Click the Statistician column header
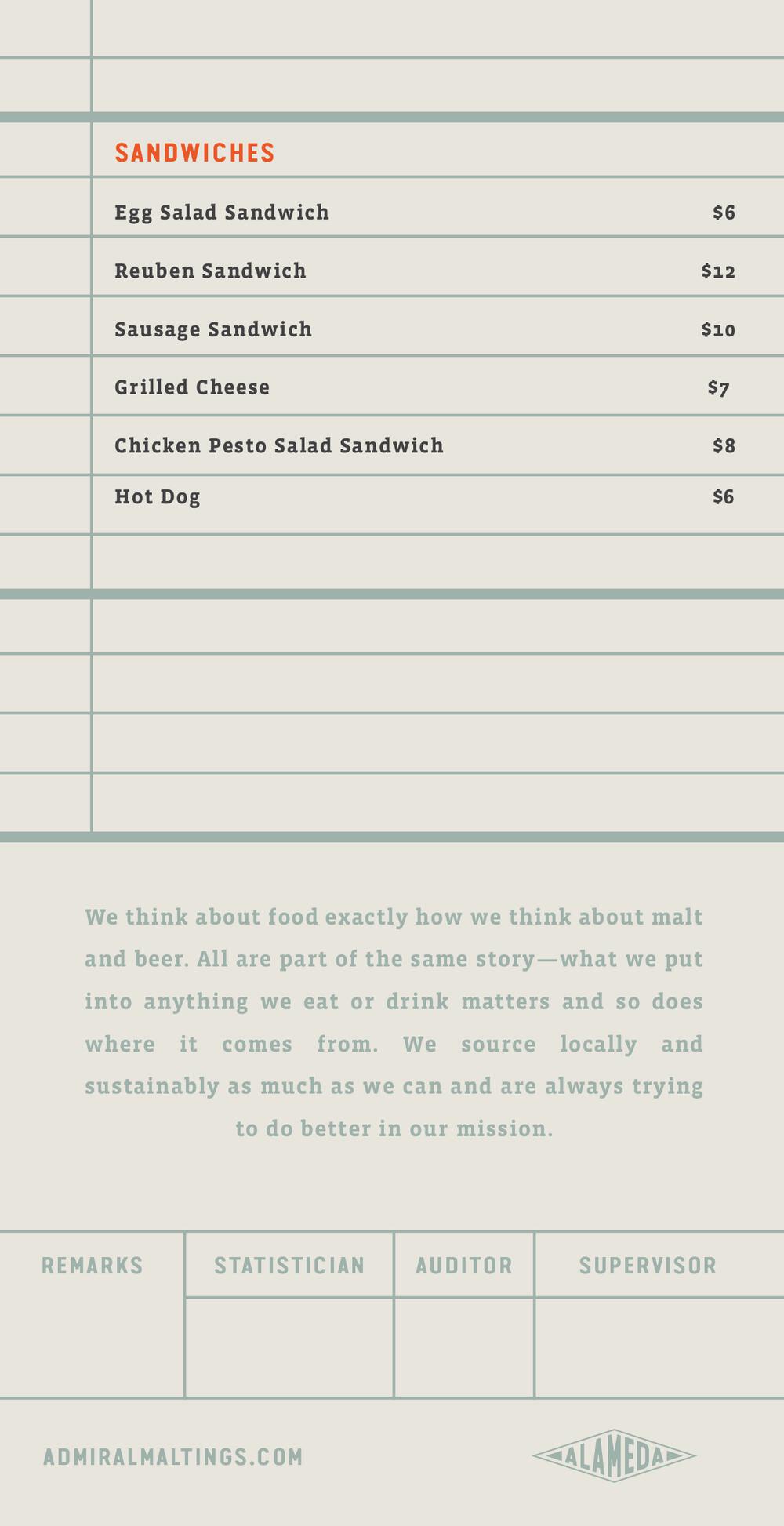The width and height of the screenshot is (784, 1526). coord(289,1266)
